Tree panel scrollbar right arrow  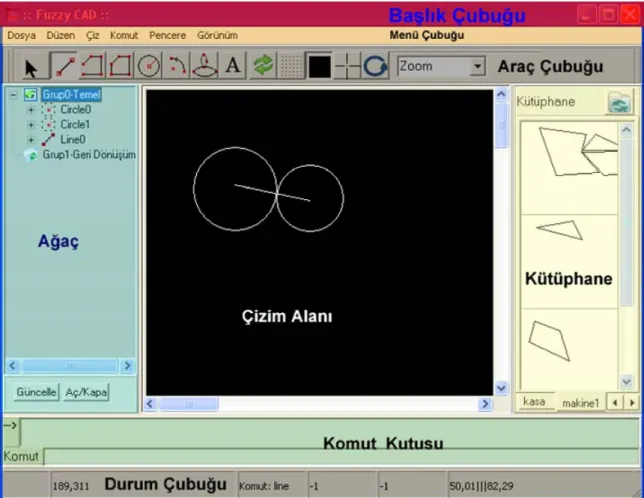(x=127, y=365)
